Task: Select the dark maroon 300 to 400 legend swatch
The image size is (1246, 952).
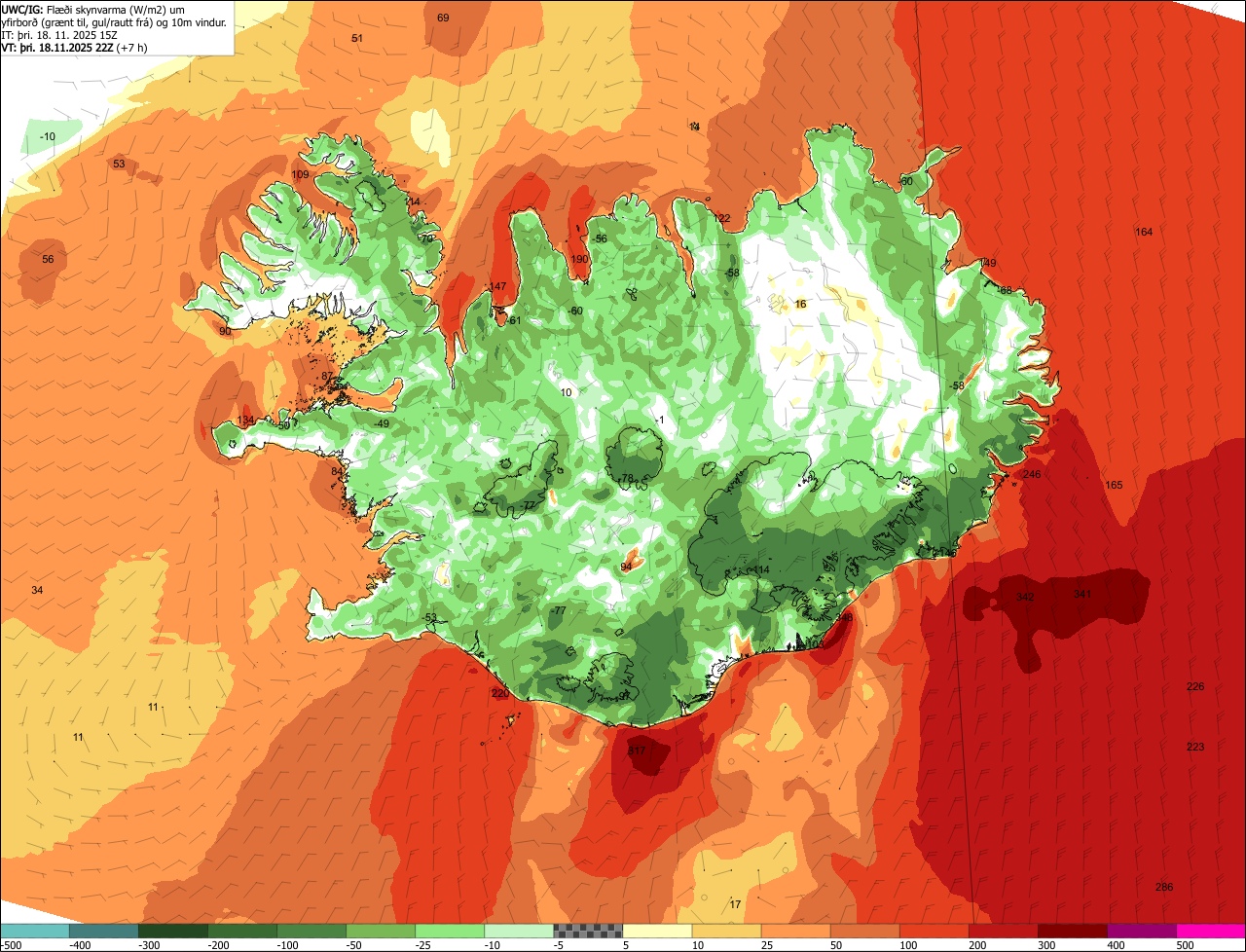Action: (x=1071, y=931)
